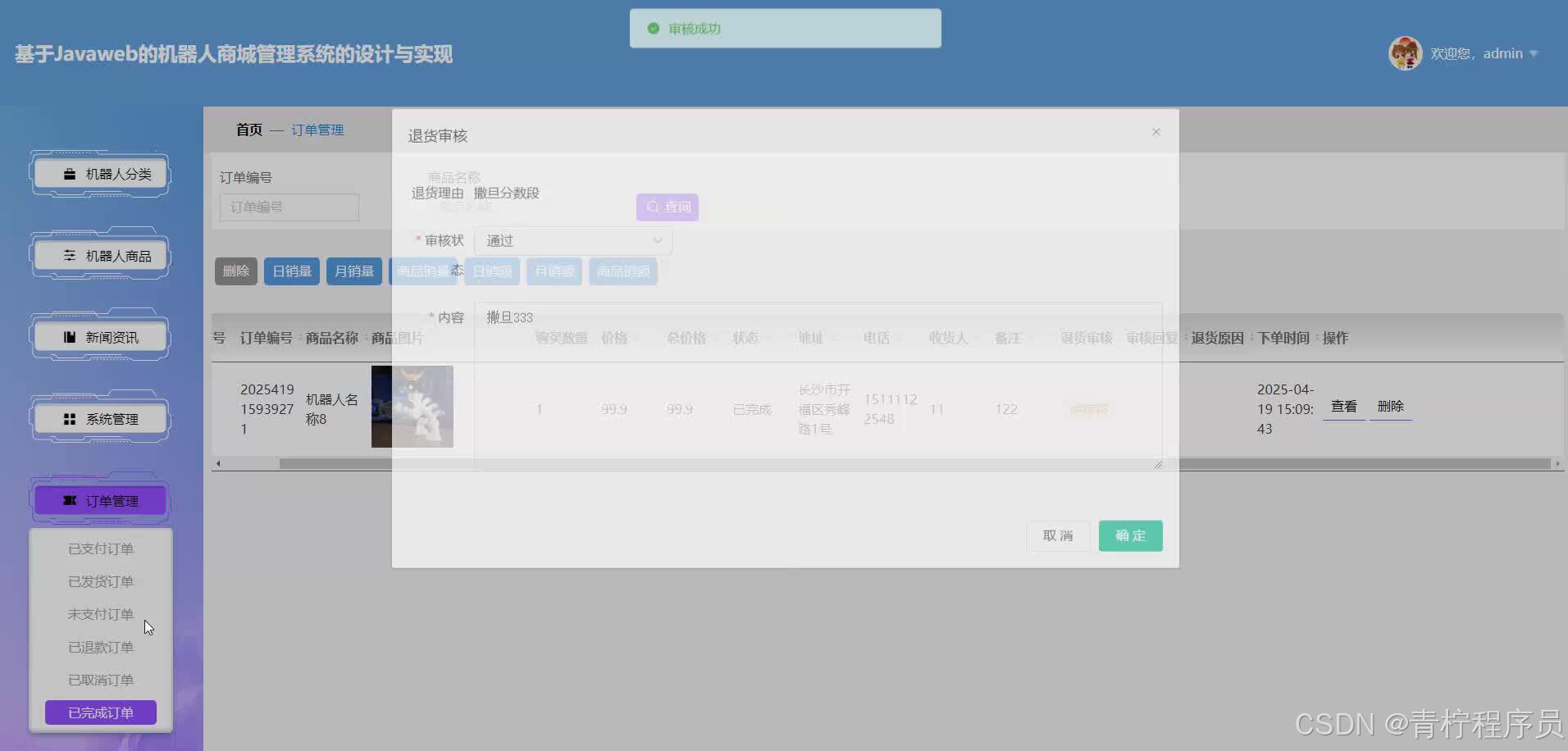Open the 审核状态 dropdown showing 通过
1568x751 pixels.
click(x=572, y=239)
